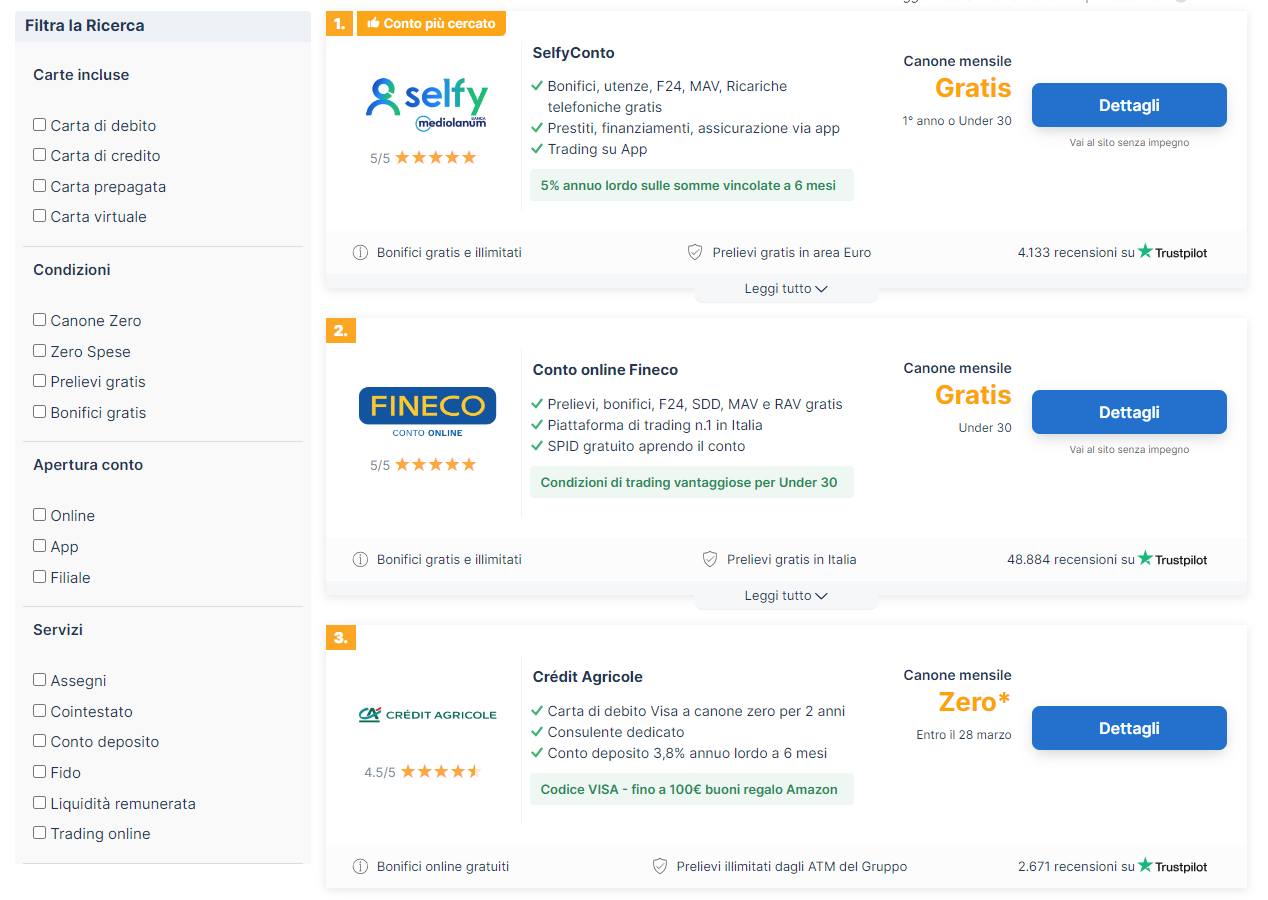
Task: Click the checkmark beside Trading su App
Action: [x=537, y=149]
